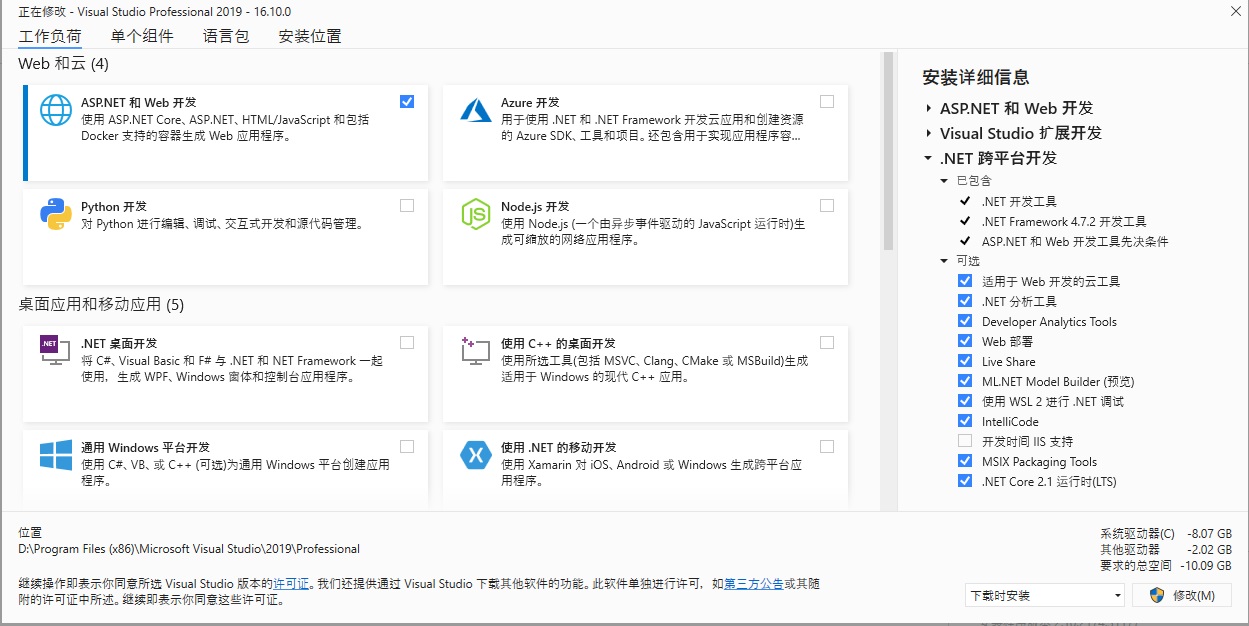Screen dimensions: 1249x626
Task: Collapse the .NET 跨平台开发 details node
Action: (x=929, y=158)
